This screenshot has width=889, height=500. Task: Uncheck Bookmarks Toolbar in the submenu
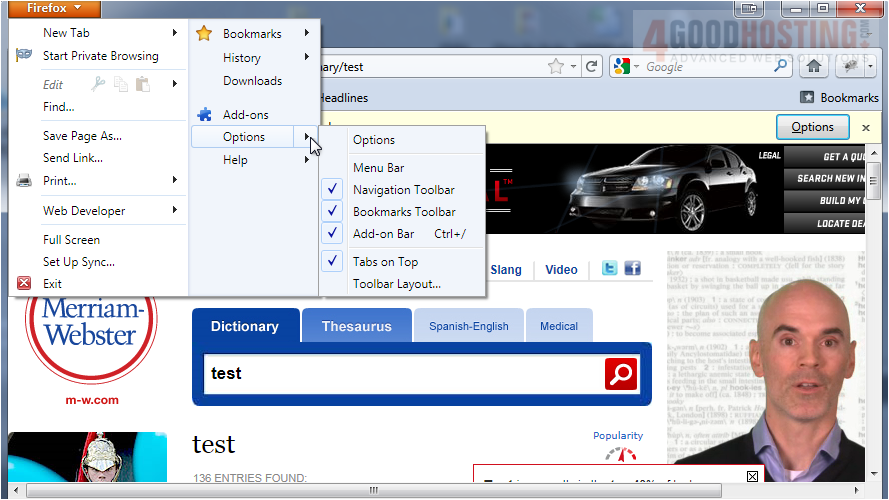pos(403,212)
